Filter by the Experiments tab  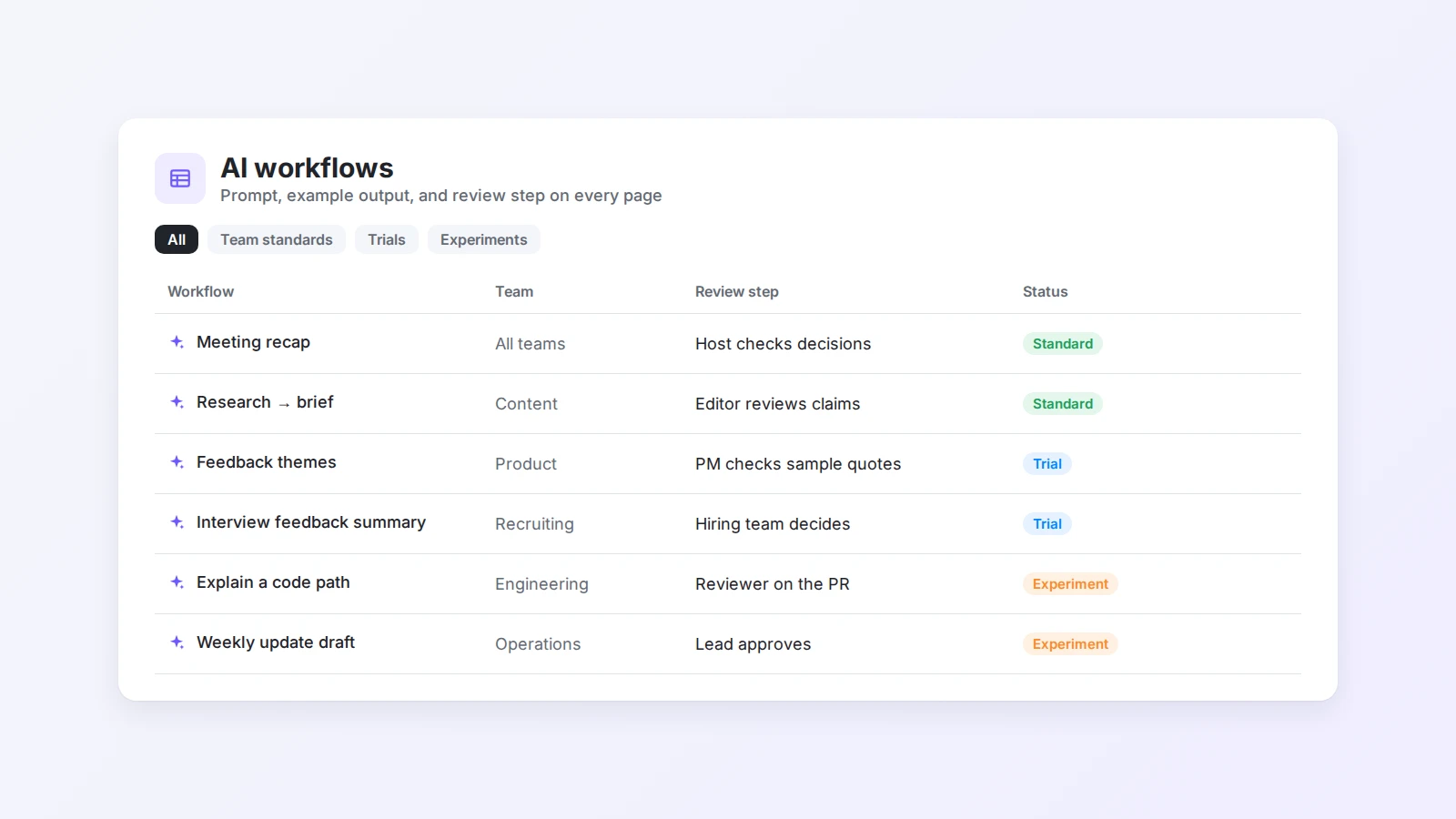(x=484, y=239)
